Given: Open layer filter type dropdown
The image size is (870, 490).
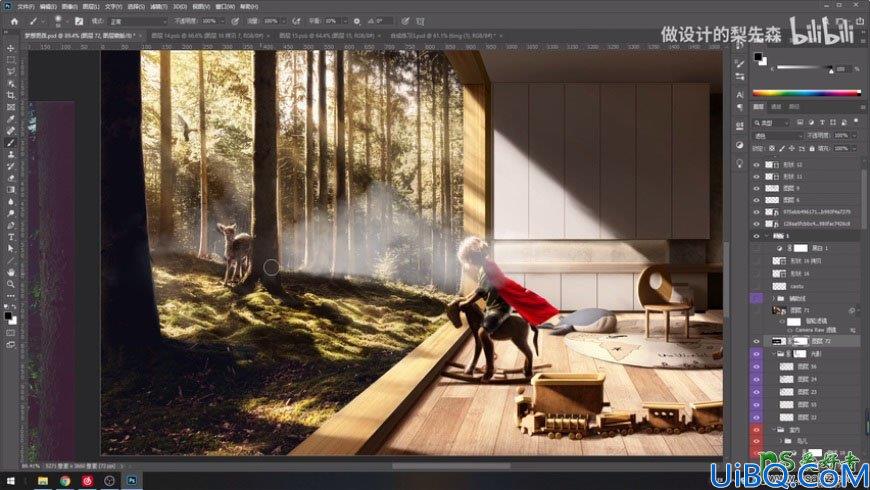Looking at the screenshot, I should point(771,123).
